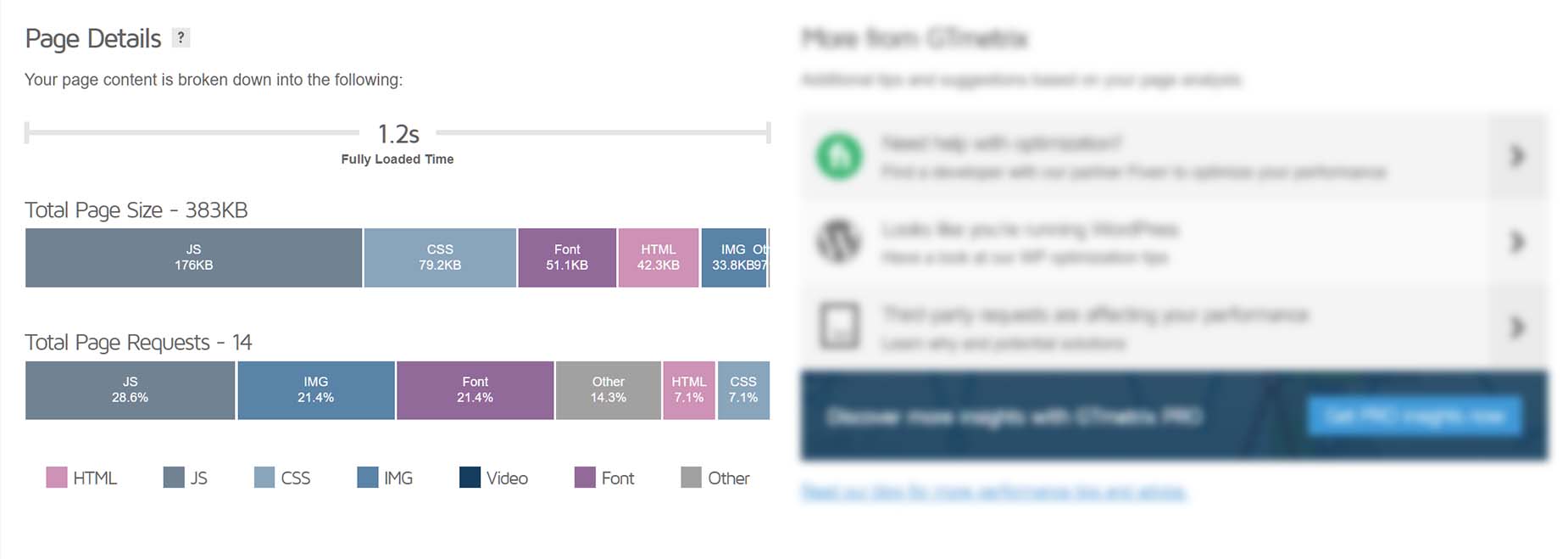
Task: Click the HTML legend color swatch
Action: pyautogui.click(x=57, y=478)
